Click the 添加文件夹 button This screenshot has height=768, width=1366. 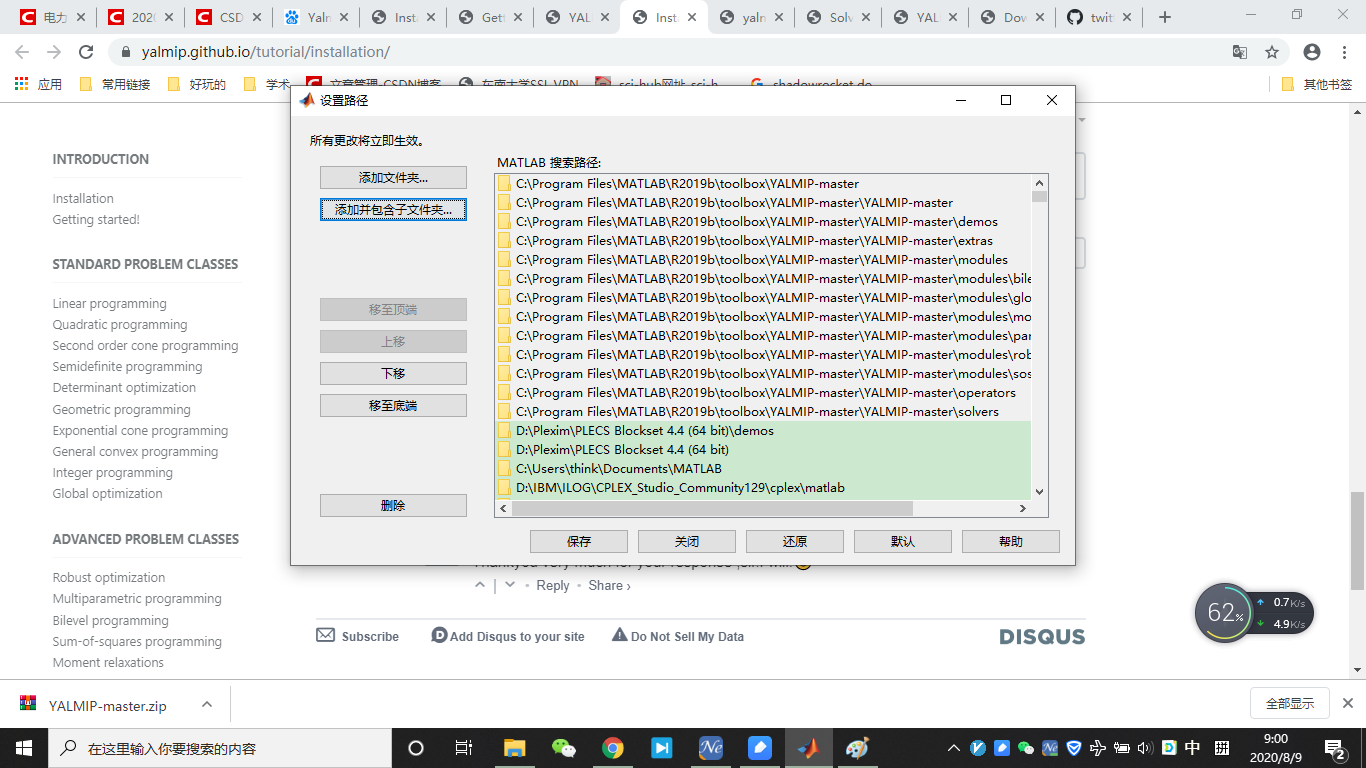click(393, 177)
